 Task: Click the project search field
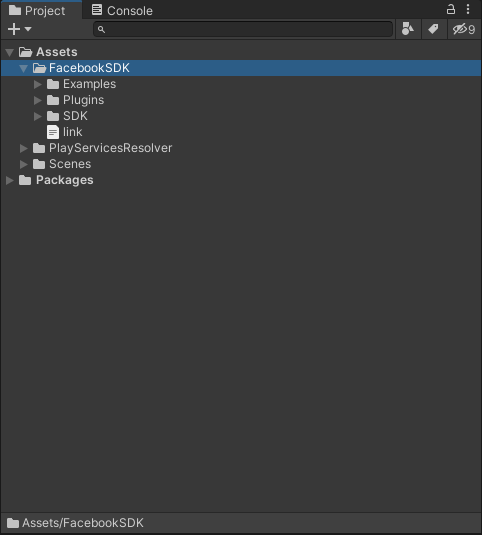point(243,29)
